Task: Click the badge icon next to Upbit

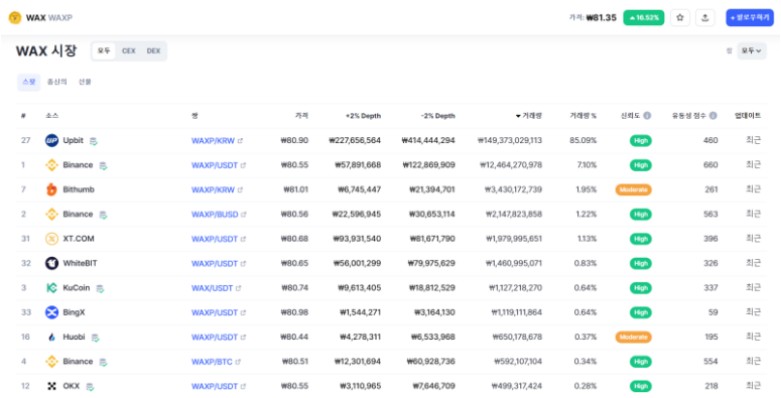Action: pyautogui.click(x=93, y=141)
